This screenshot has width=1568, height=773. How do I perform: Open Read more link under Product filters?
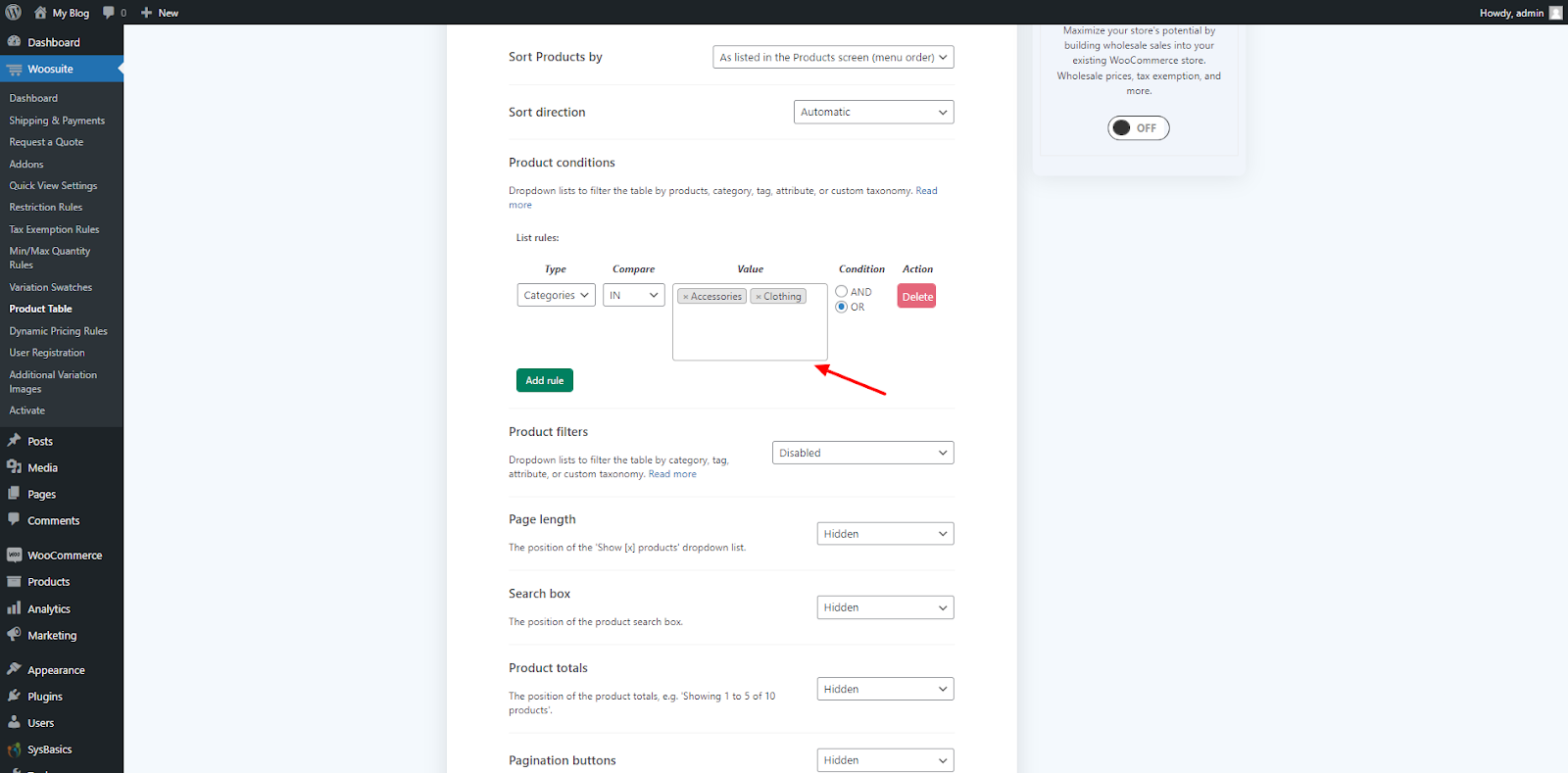coord(672,474)
